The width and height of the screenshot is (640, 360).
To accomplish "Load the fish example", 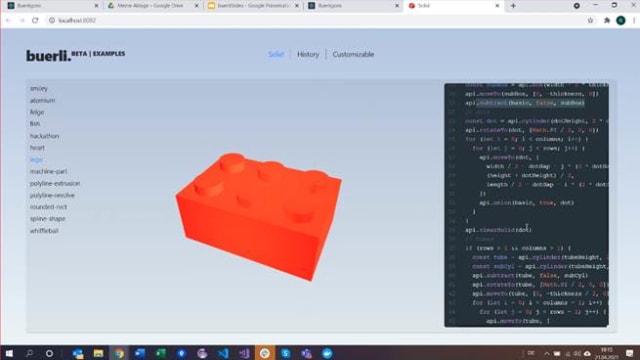I will pyautogui.click(x=35, y=124).
